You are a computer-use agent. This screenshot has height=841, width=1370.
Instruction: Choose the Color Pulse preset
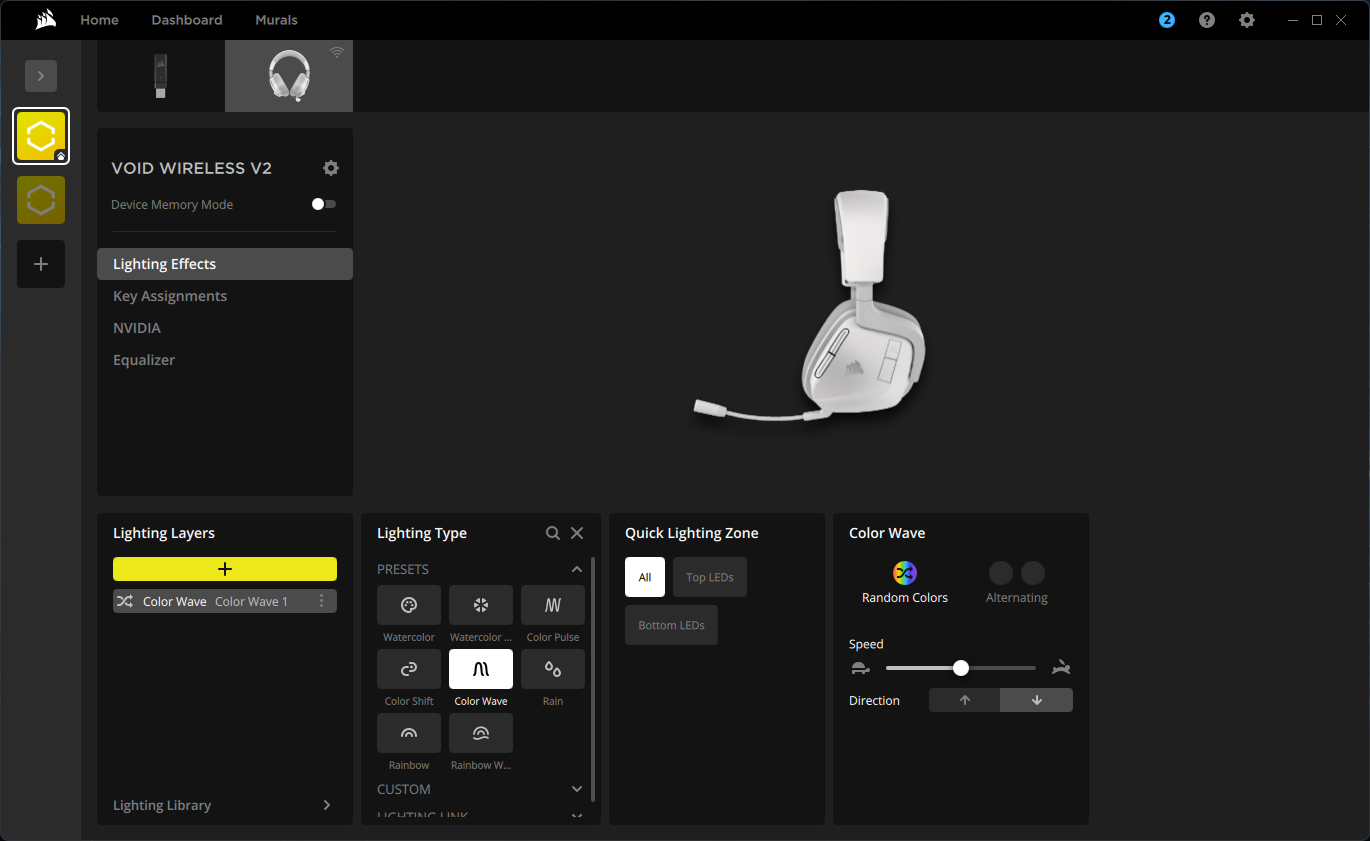coord(553,605)
